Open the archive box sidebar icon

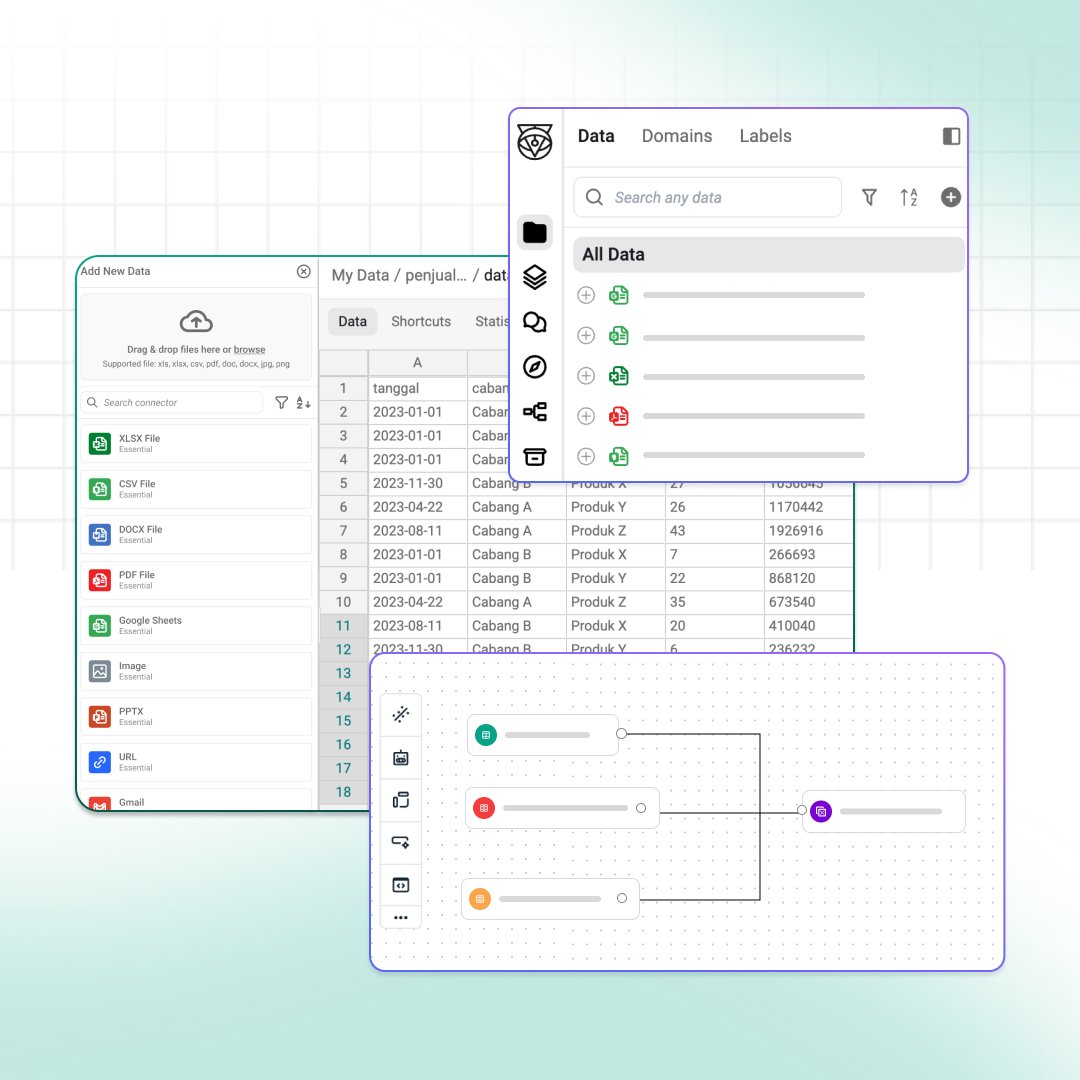click(534, 456)
